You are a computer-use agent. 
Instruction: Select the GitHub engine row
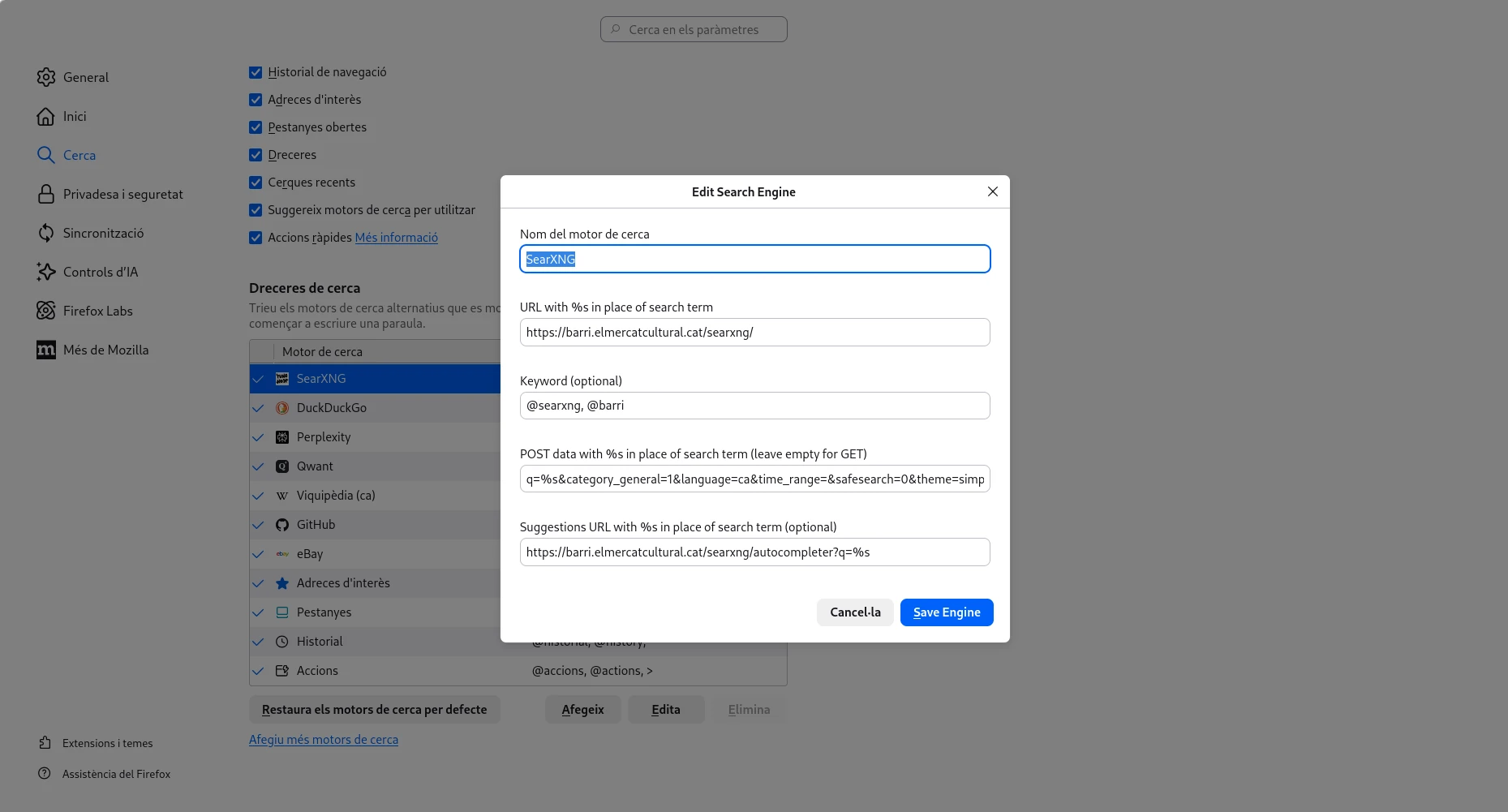375,525
